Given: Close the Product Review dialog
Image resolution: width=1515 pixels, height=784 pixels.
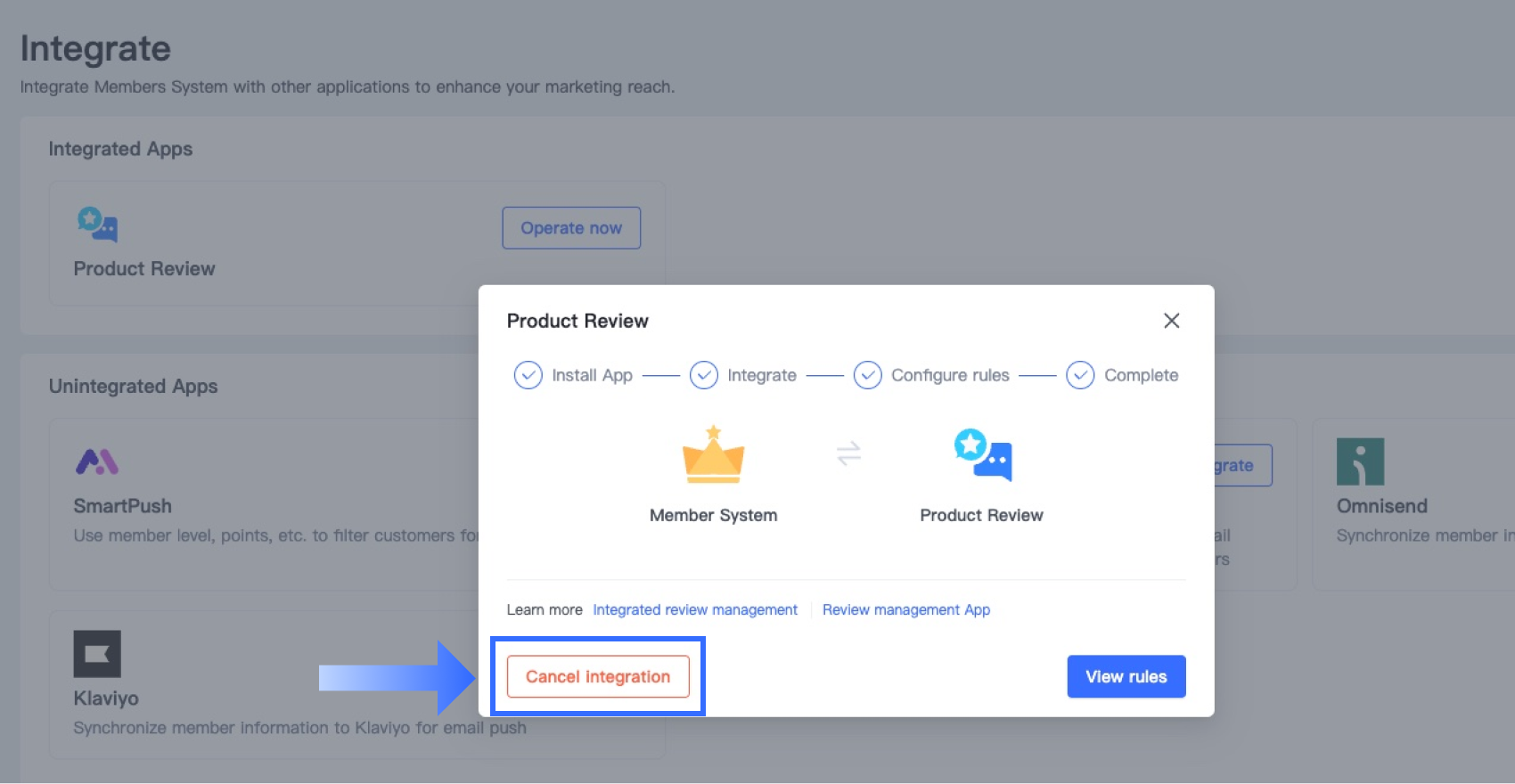Looking at the screenshot, I should [1171, 321].
